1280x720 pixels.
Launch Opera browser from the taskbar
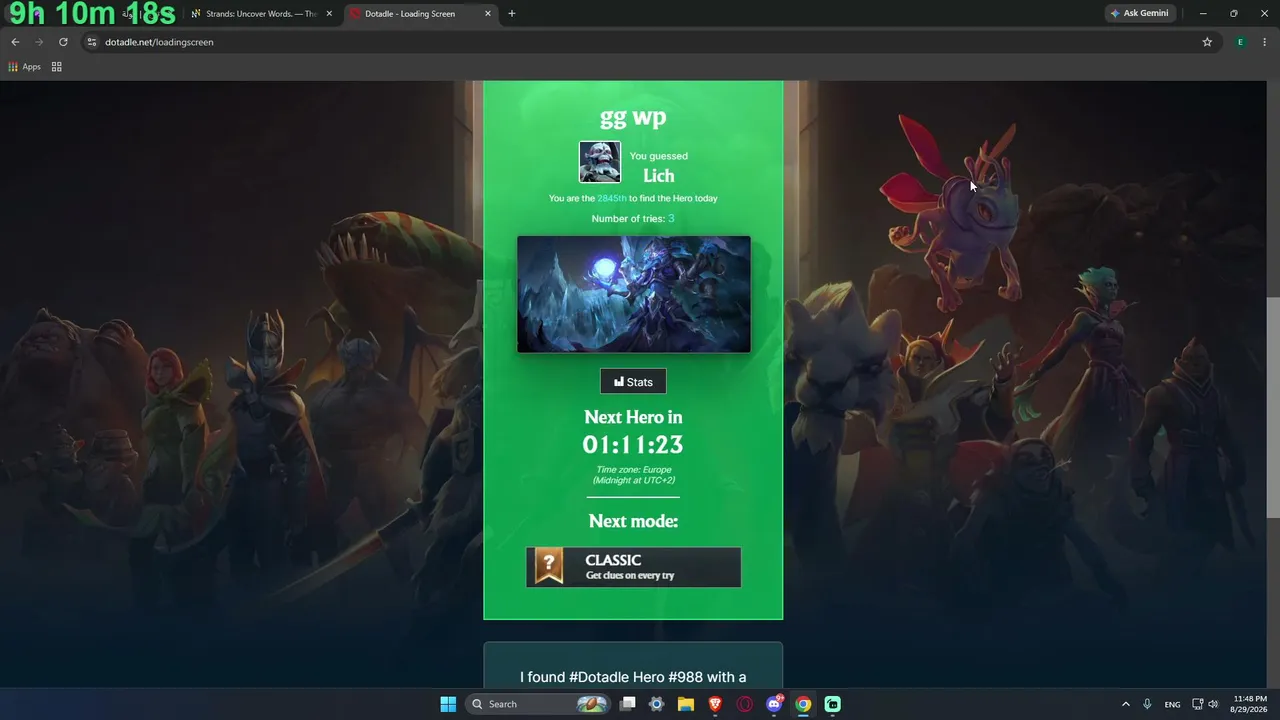pos(745,704)
